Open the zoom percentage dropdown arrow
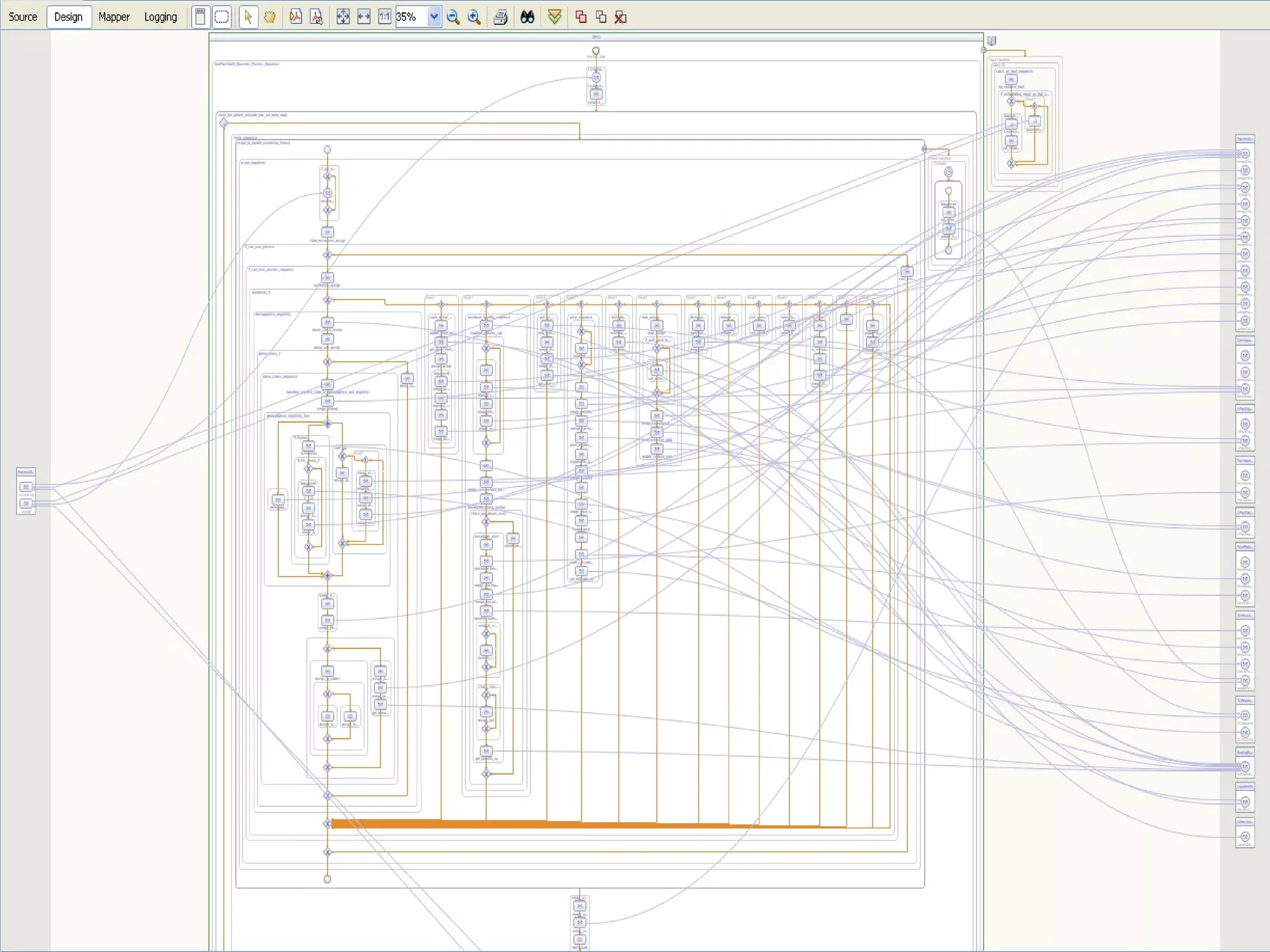1270x952 pixels. coord(434,17)
